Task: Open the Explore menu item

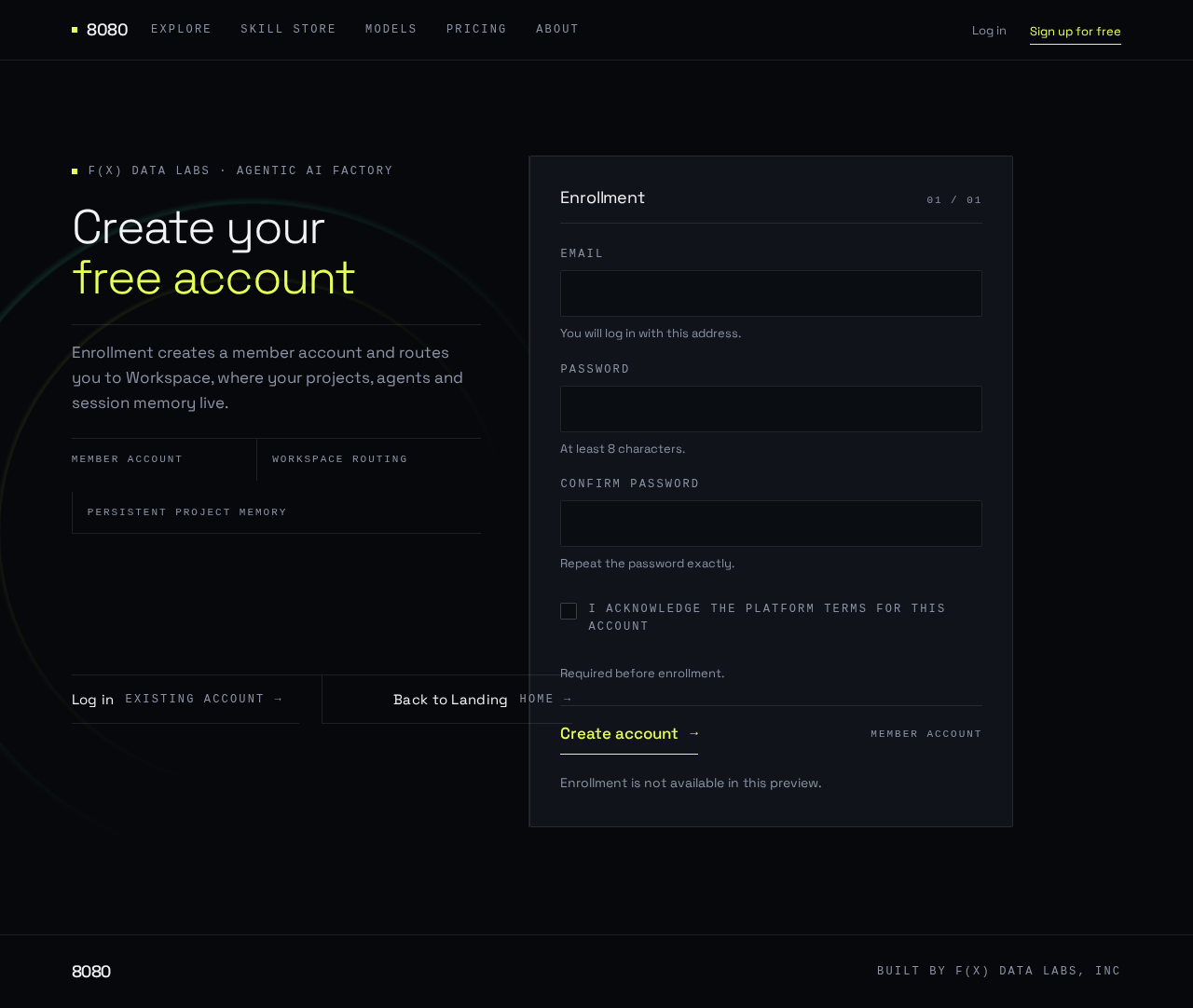Action: (182, 30)
